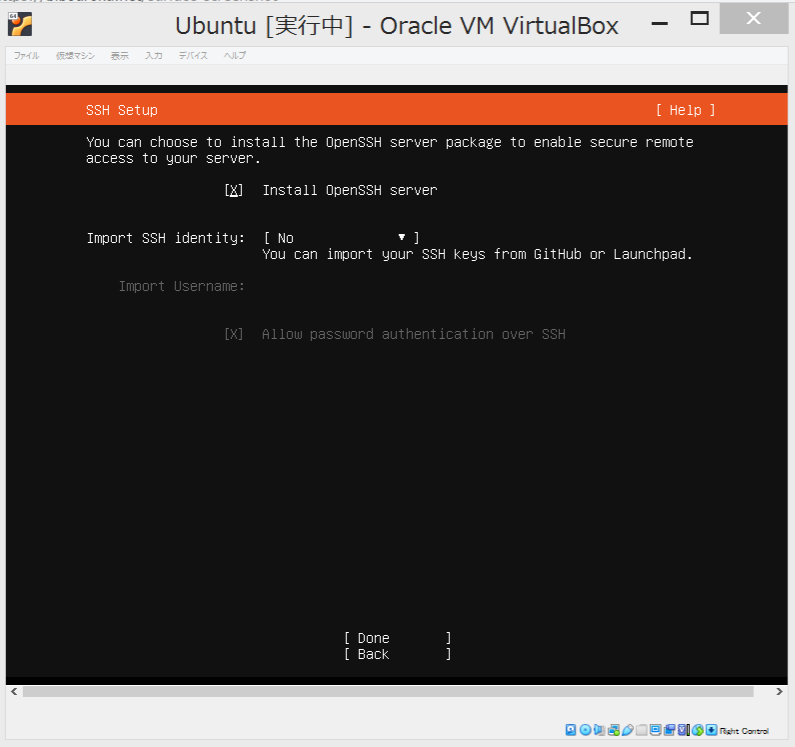
Task: Click the optical drive status icon
Action: [x=586, y=730]
